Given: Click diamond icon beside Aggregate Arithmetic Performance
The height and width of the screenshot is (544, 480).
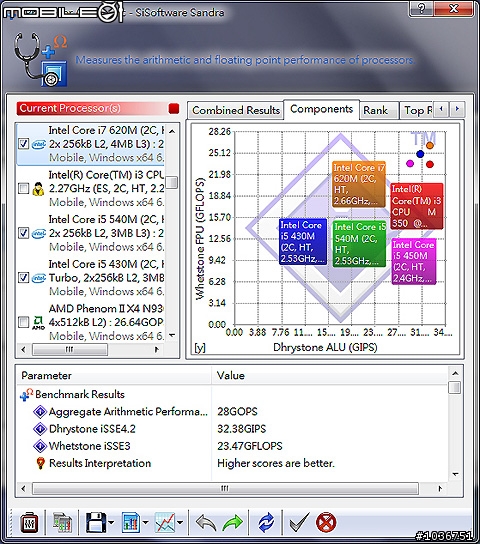Looking at the screenshot, I should pos(40,412).
